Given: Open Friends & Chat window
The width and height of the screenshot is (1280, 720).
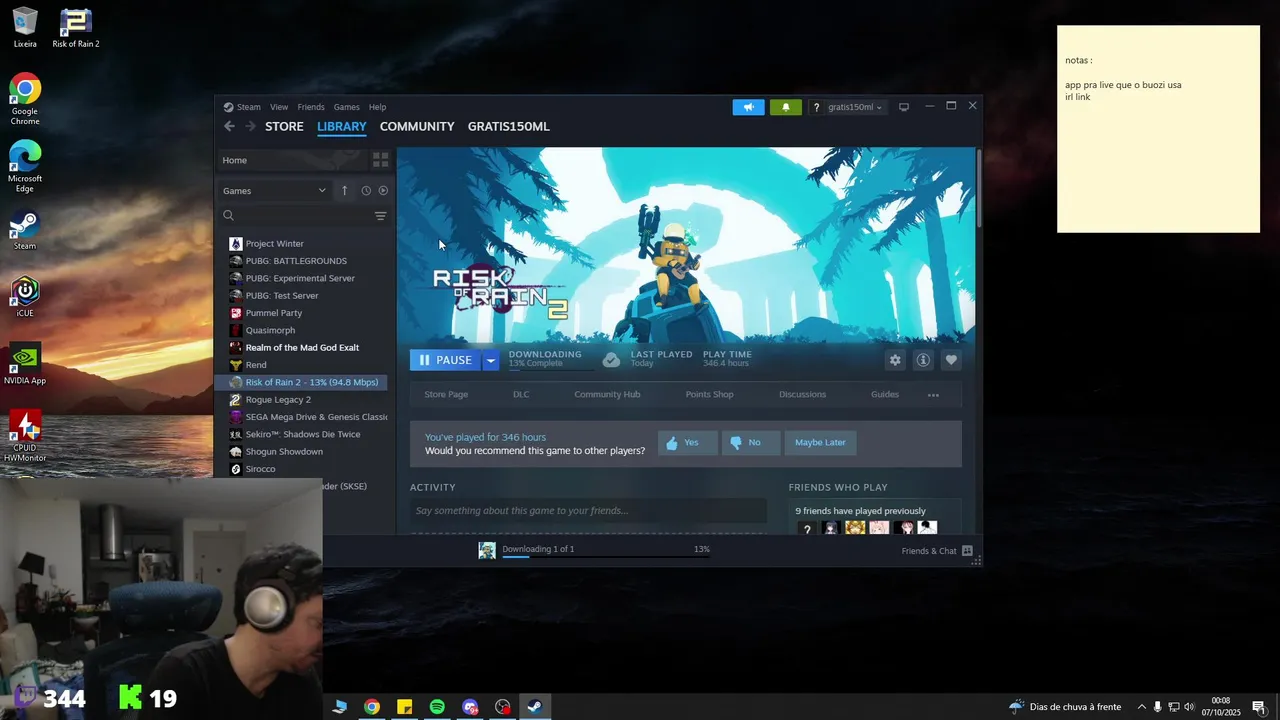Looking at the screenshot, I should click(x=937, y=551).
